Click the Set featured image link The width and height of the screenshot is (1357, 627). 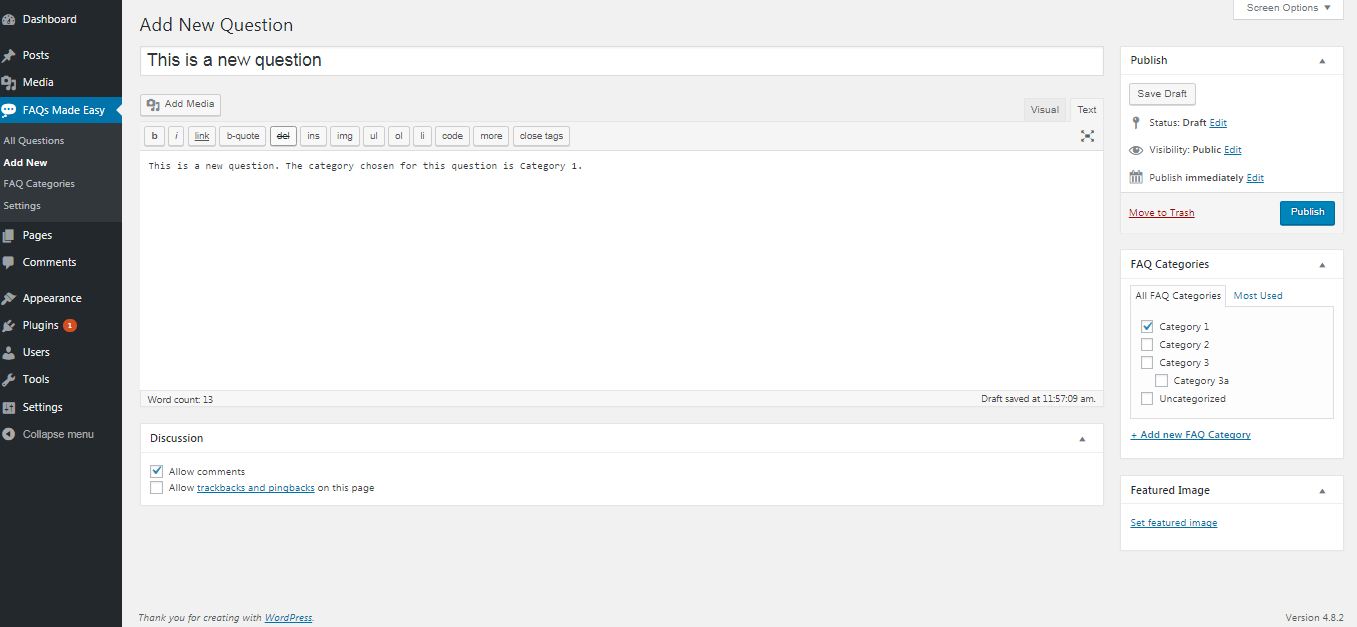tap(1174, 523)
